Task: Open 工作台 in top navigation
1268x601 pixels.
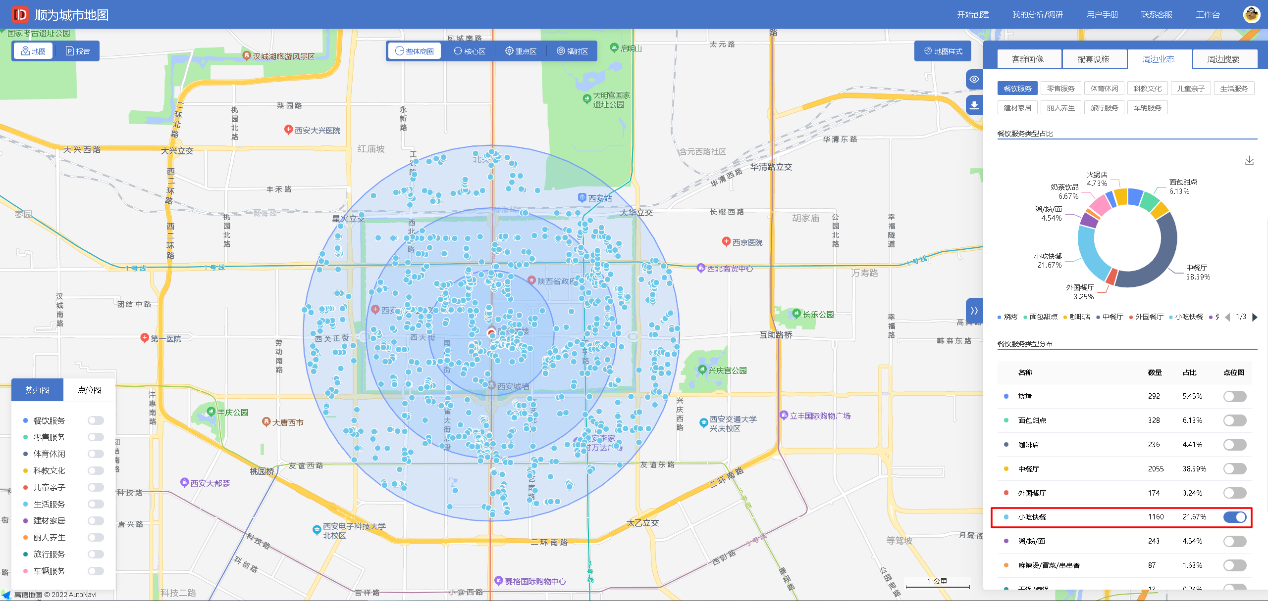Action: click(1208, 15)
